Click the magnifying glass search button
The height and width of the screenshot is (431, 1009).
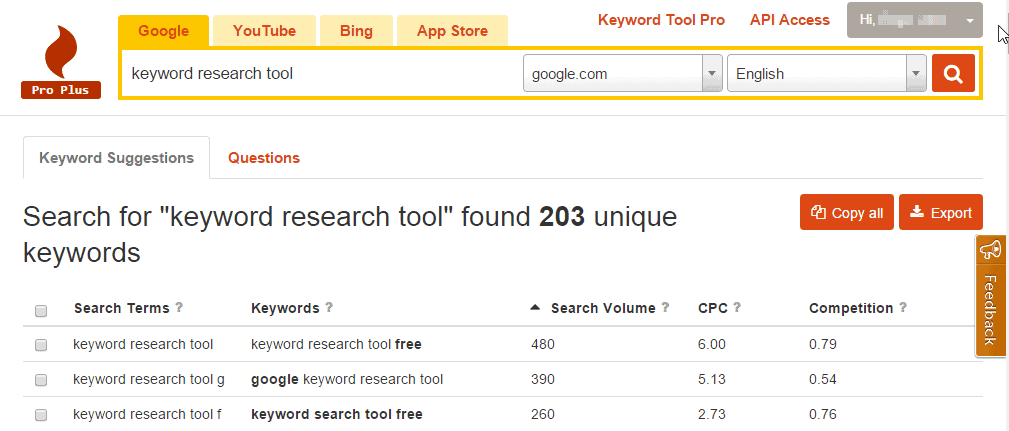point(953,73)
